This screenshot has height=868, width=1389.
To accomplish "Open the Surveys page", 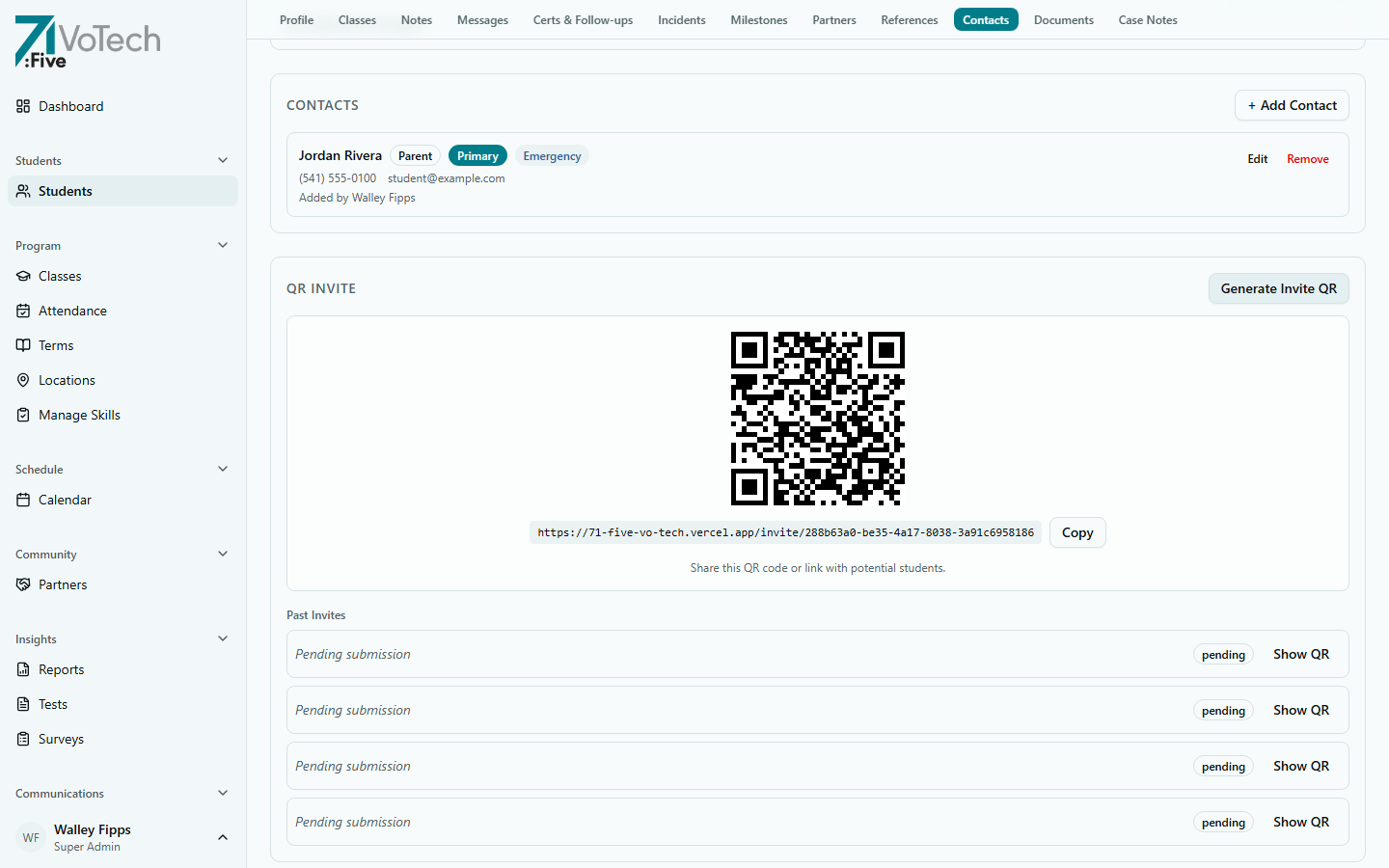I will coord(59,739).
